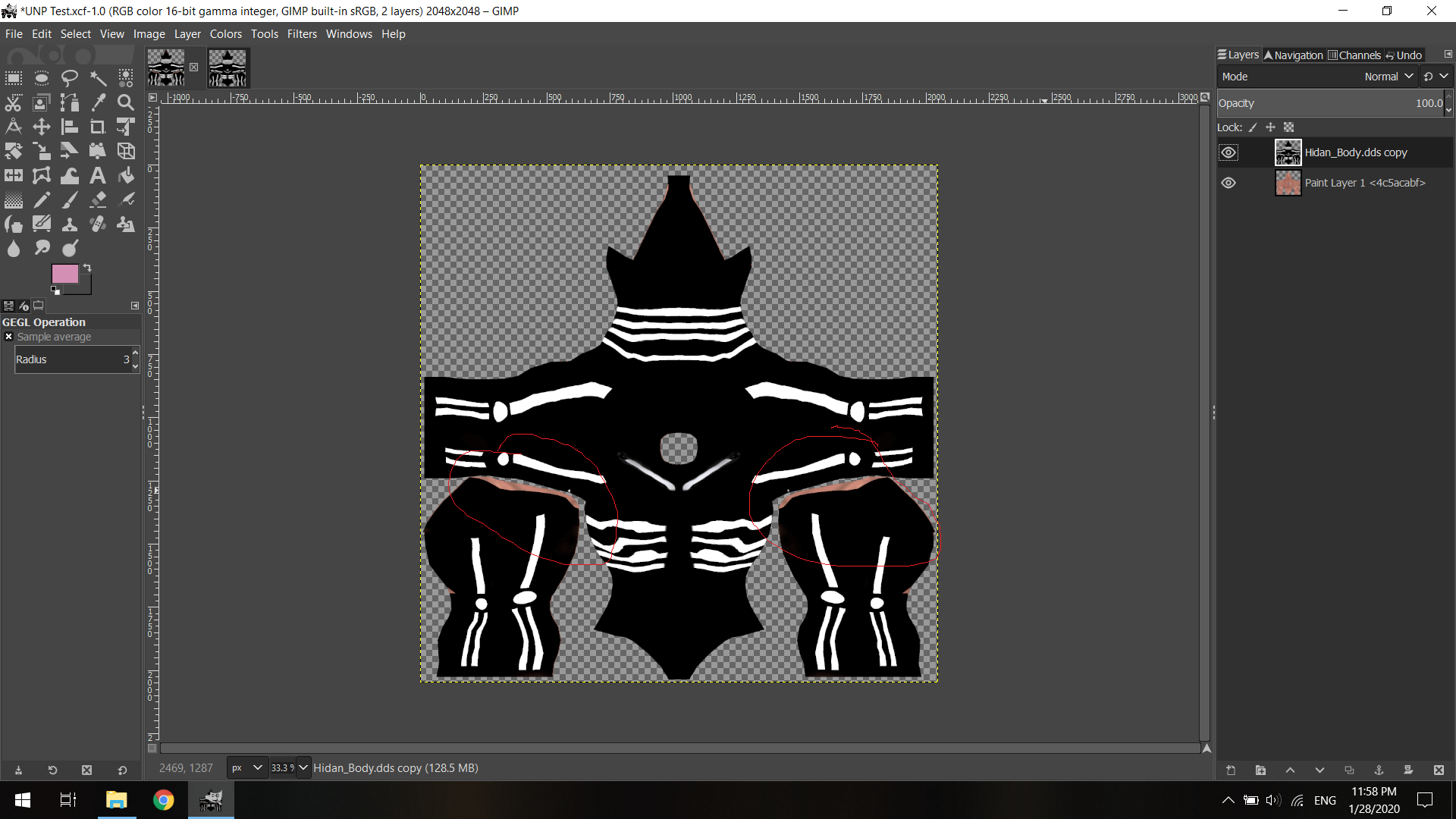The width and height of the screenshot is (1456, 819).
Task: Anchor the floating layer
Action: [1379, 770]
